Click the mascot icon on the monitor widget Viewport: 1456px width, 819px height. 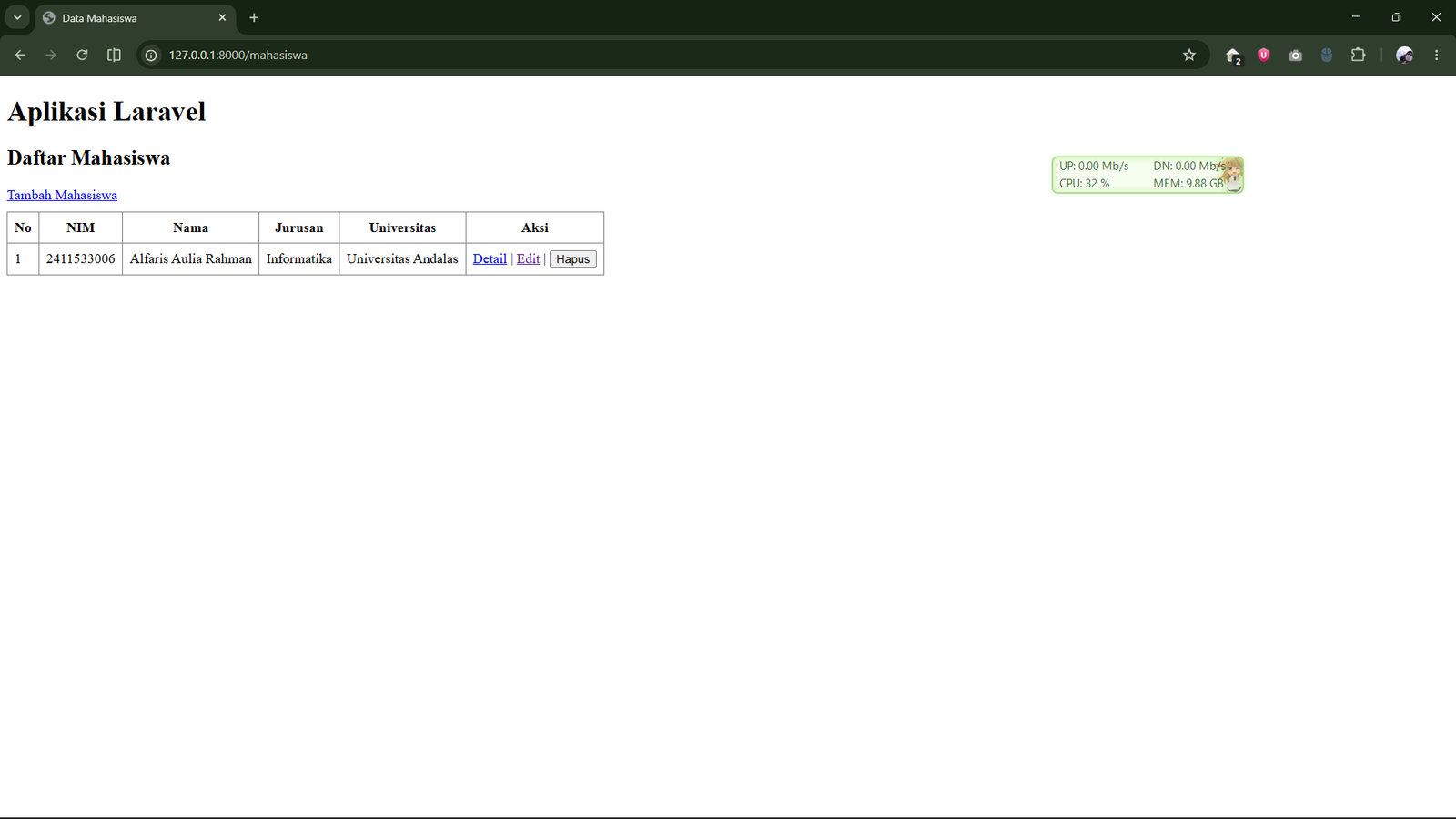click(x=1232, y=174)
